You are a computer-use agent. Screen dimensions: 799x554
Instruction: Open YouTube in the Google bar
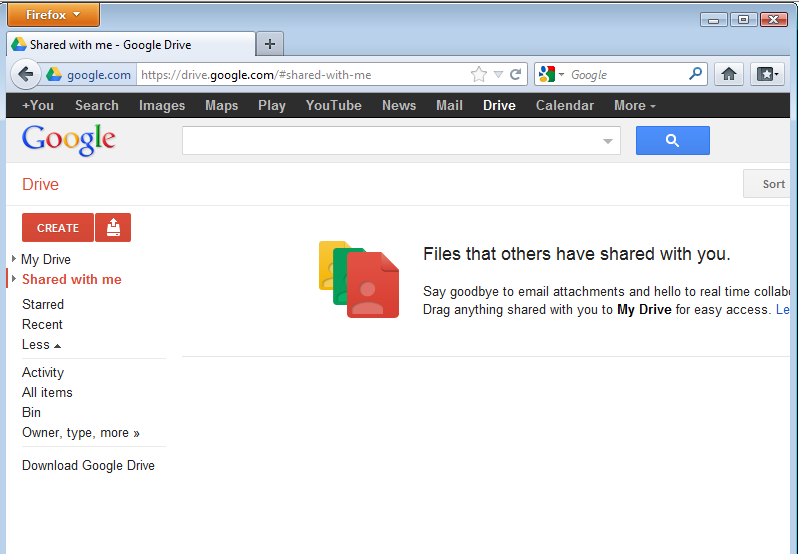tap(334, 105)
